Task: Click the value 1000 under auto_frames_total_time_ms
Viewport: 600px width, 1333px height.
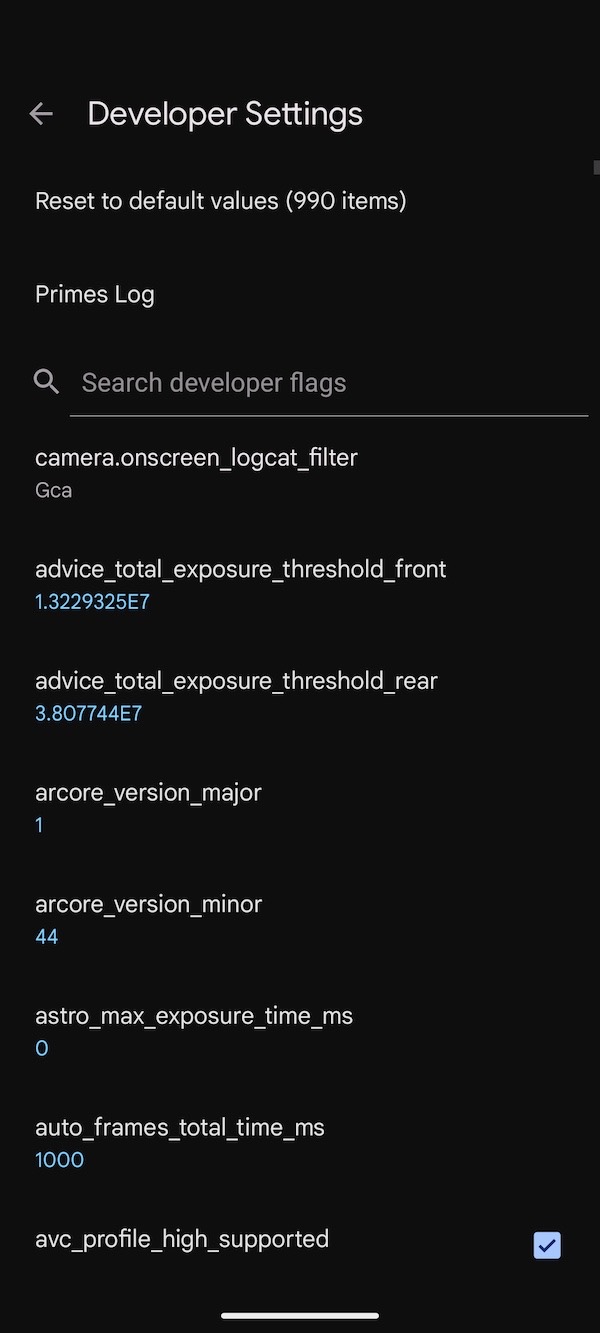Action: click(x=59, y=1159)
